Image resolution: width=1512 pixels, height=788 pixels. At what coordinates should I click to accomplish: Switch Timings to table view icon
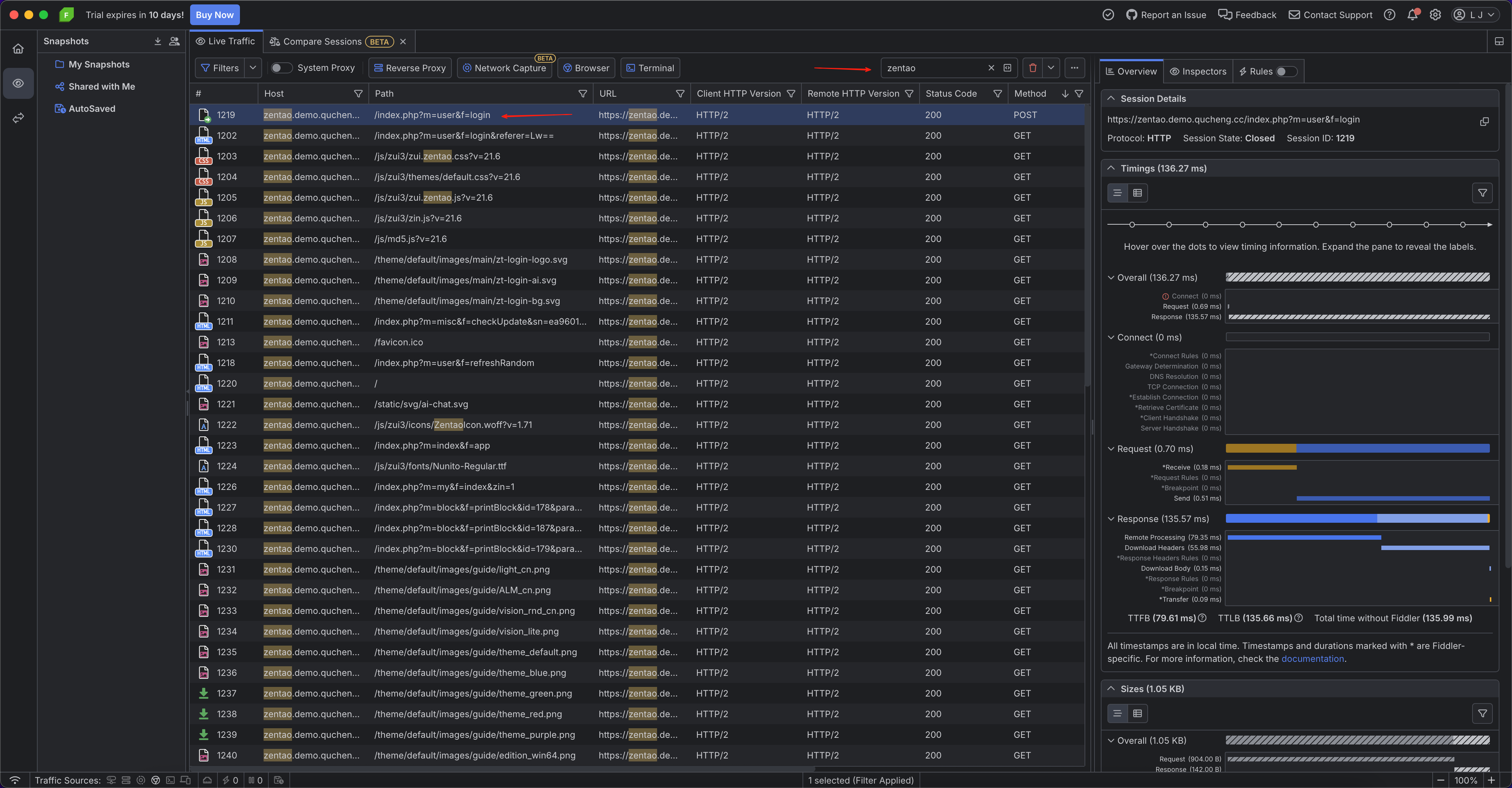(x=1138, y=193)
